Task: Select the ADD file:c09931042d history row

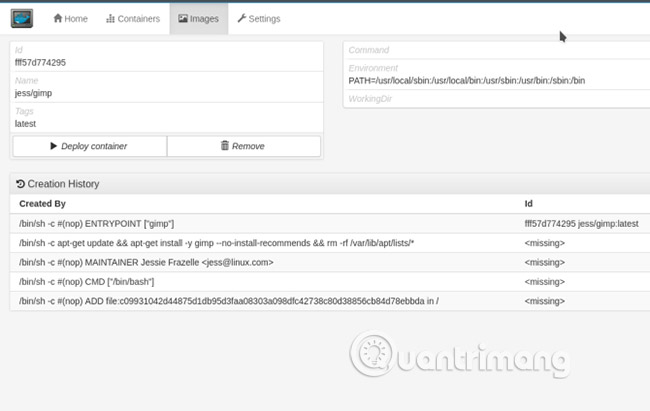Action: pyautogui.click(x=330, y=301)
